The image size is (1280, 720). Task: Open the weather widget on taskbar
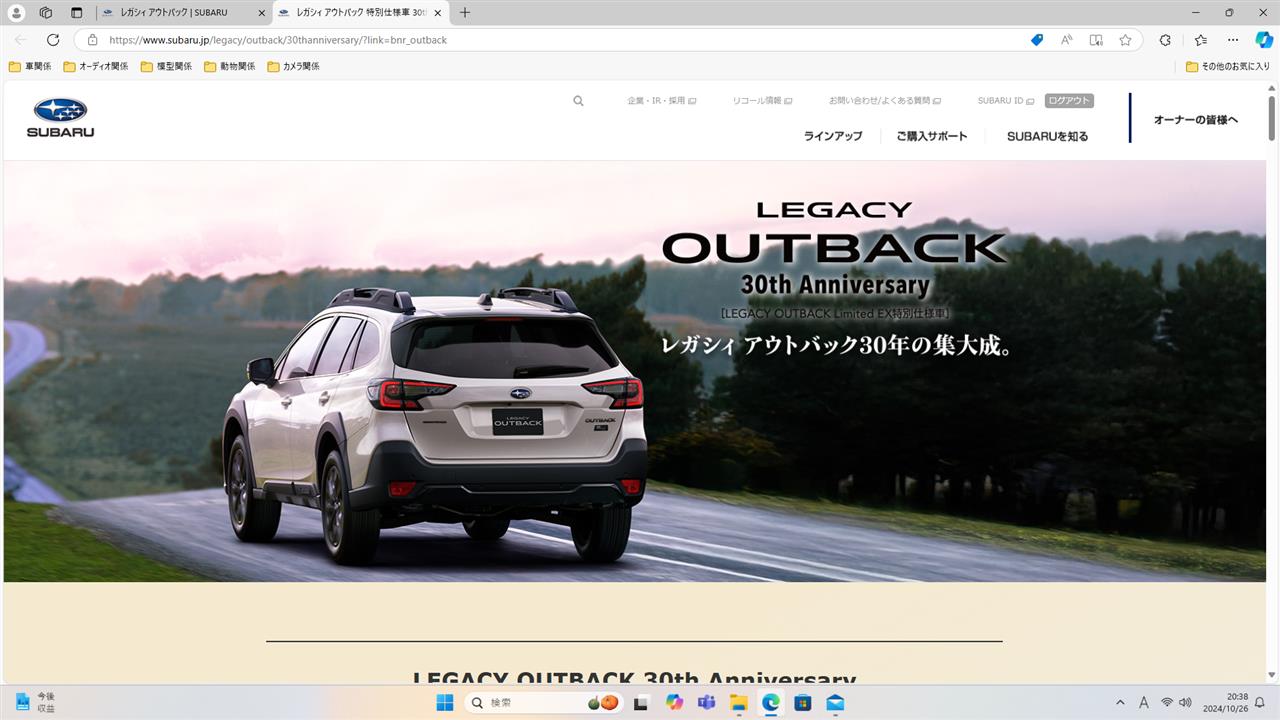35,702
